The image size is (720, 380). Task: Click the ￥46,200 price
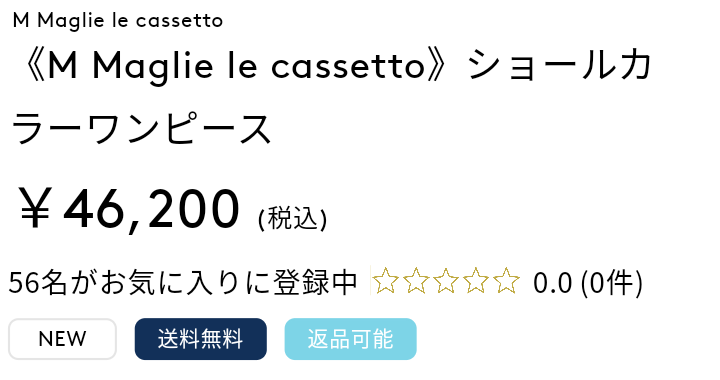pyautogui.click(x=128, y=209)
